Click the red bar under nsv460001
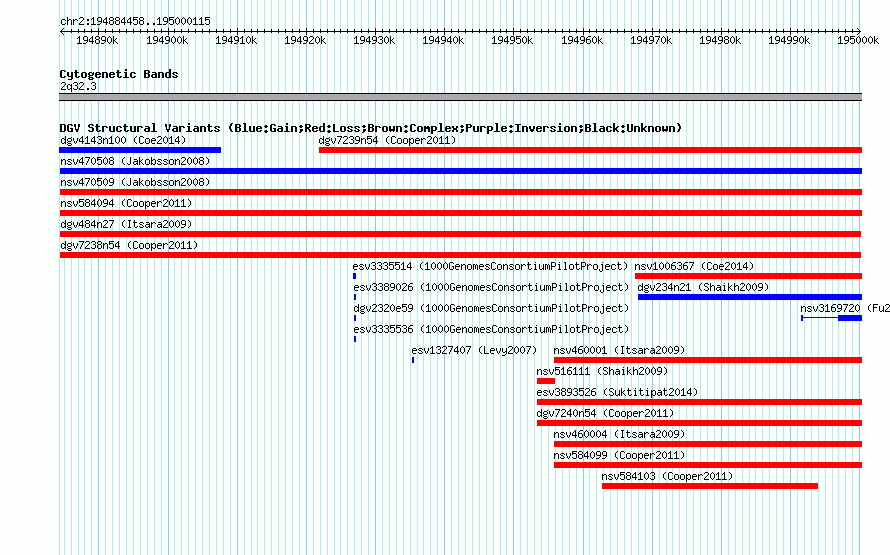890x555 pixels. [x=708, y=360]
